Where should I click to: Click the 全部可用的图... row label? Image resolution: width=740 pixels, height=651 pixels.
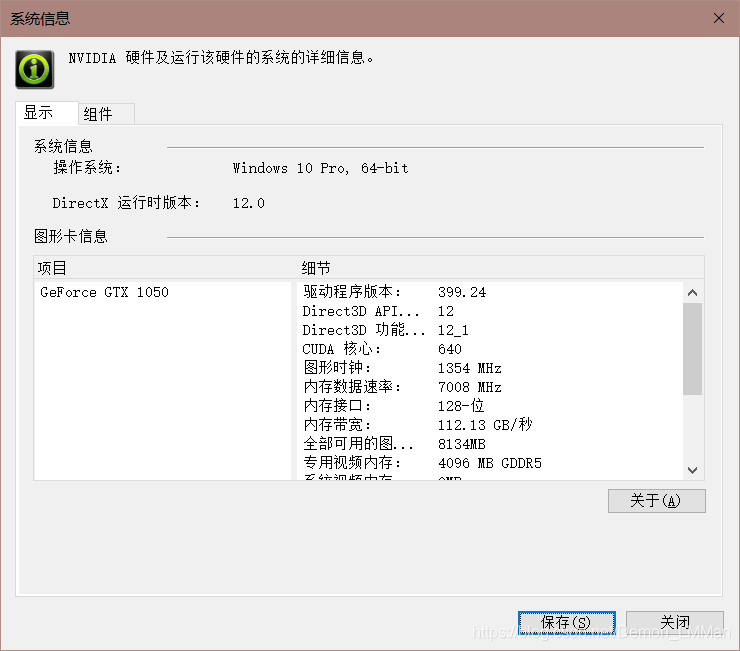tap(358, 444)
